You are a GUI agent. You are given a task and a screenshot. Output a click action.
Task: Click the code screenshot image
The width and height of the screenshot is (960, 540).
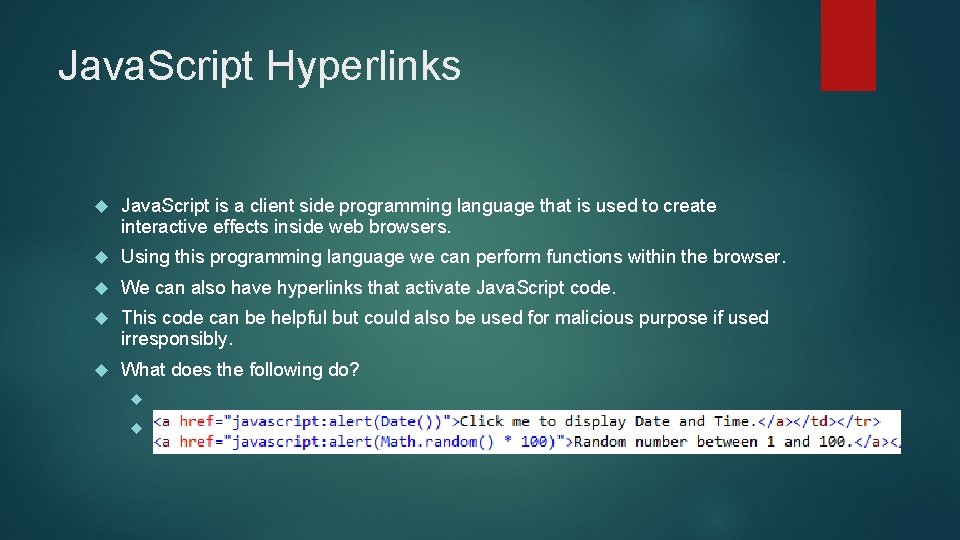[527, 432]
